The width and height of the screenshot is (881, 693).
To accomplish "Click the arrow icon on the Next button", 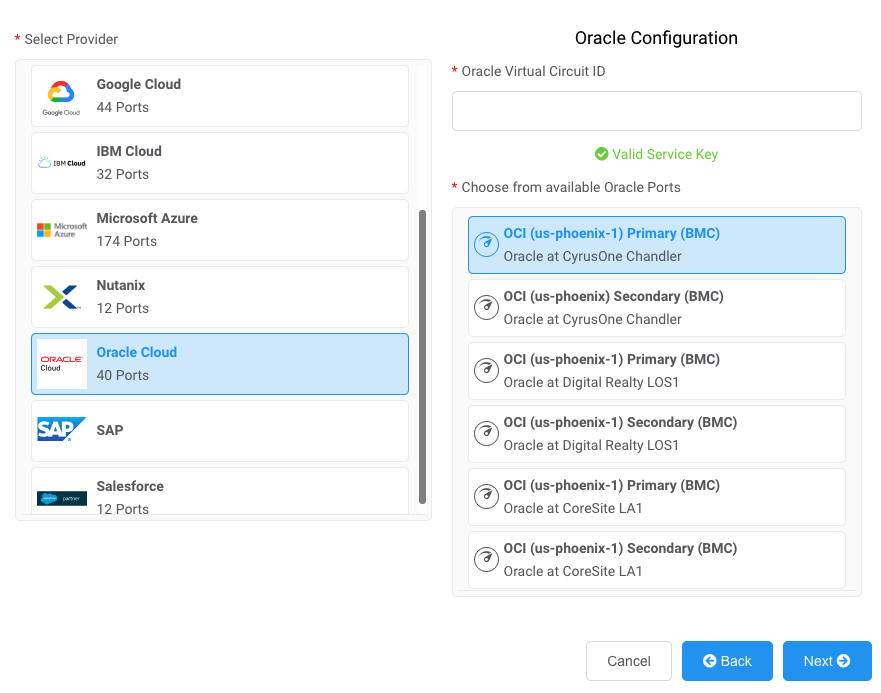I will [x=843, y=660].
